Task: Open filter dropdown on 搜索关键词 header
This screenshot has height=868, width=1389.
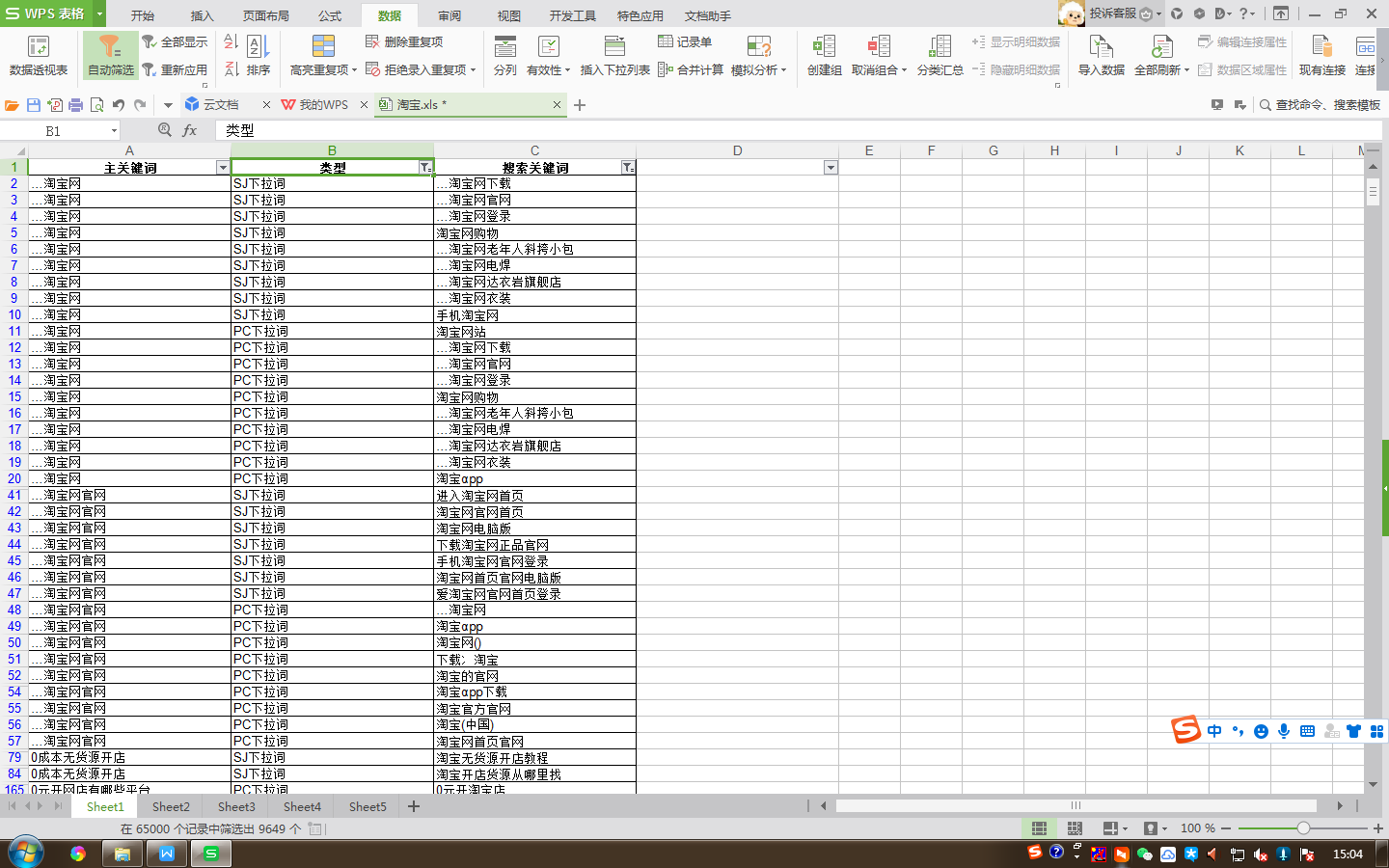Action: 628,168
